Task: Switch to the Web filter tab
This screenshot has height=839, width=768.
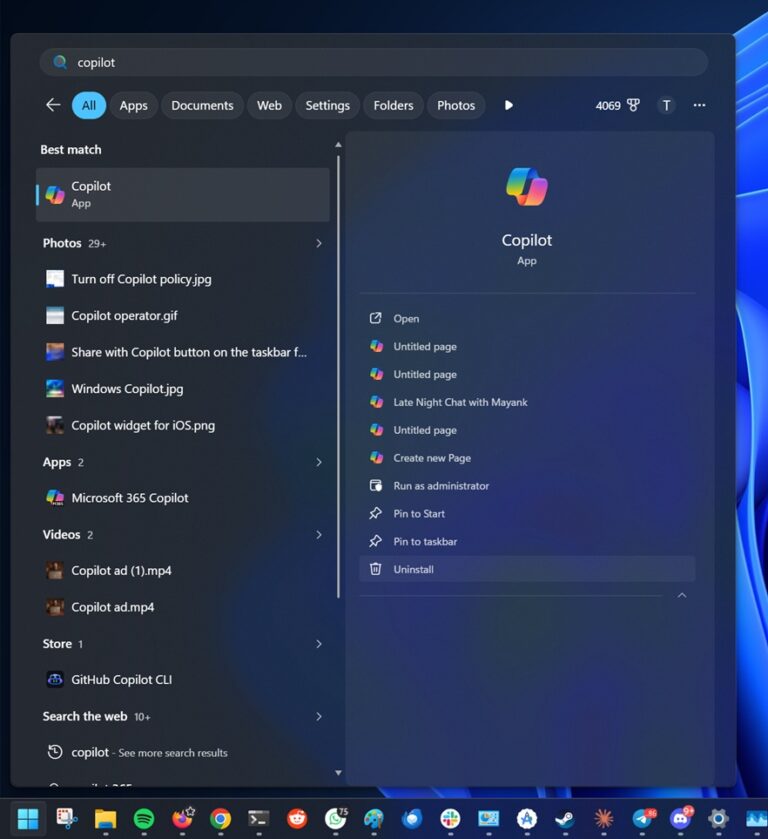Action: coord(269,105)
